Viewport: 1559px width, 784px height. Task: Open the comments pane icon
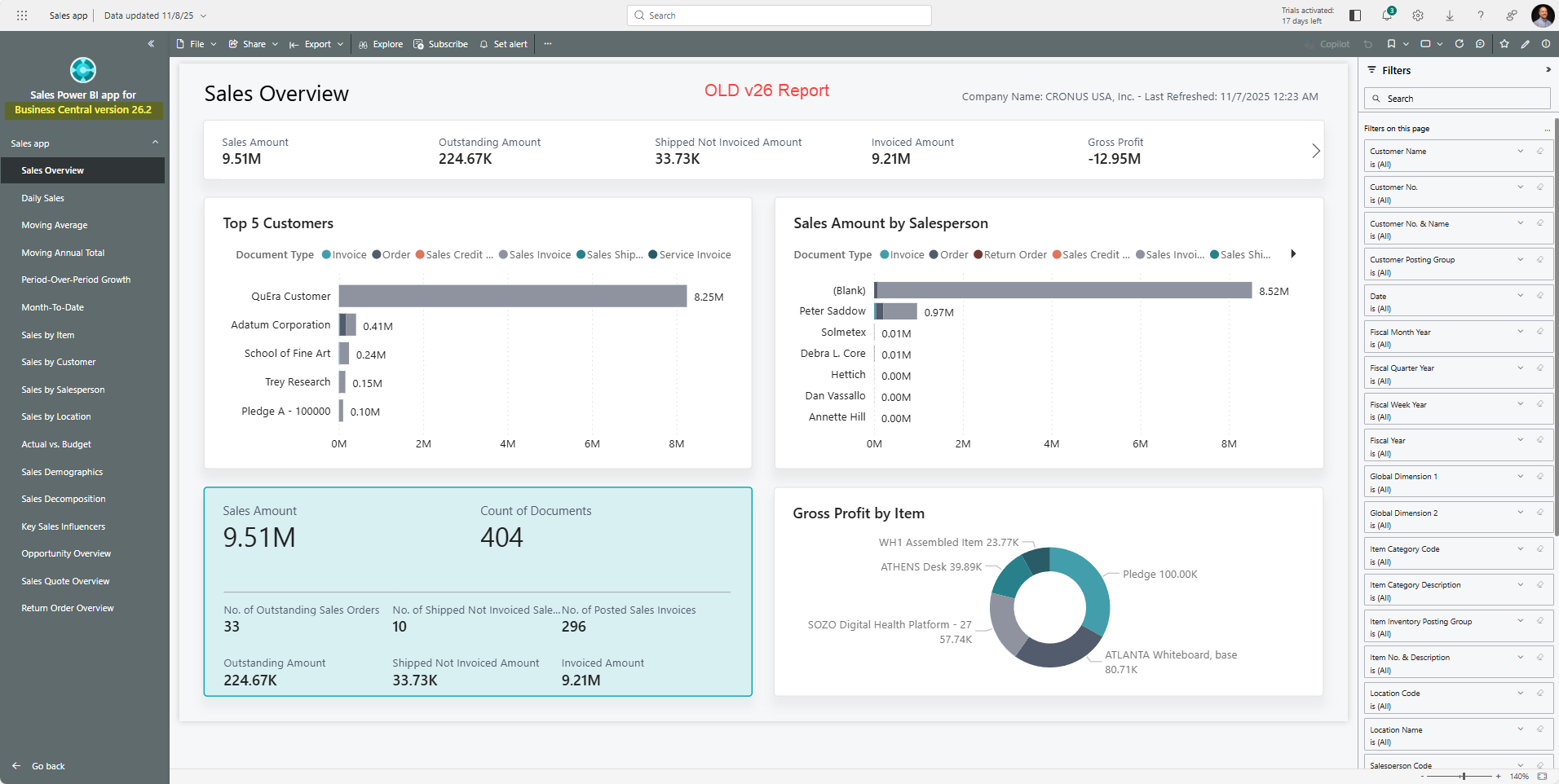coord(1480,44)
